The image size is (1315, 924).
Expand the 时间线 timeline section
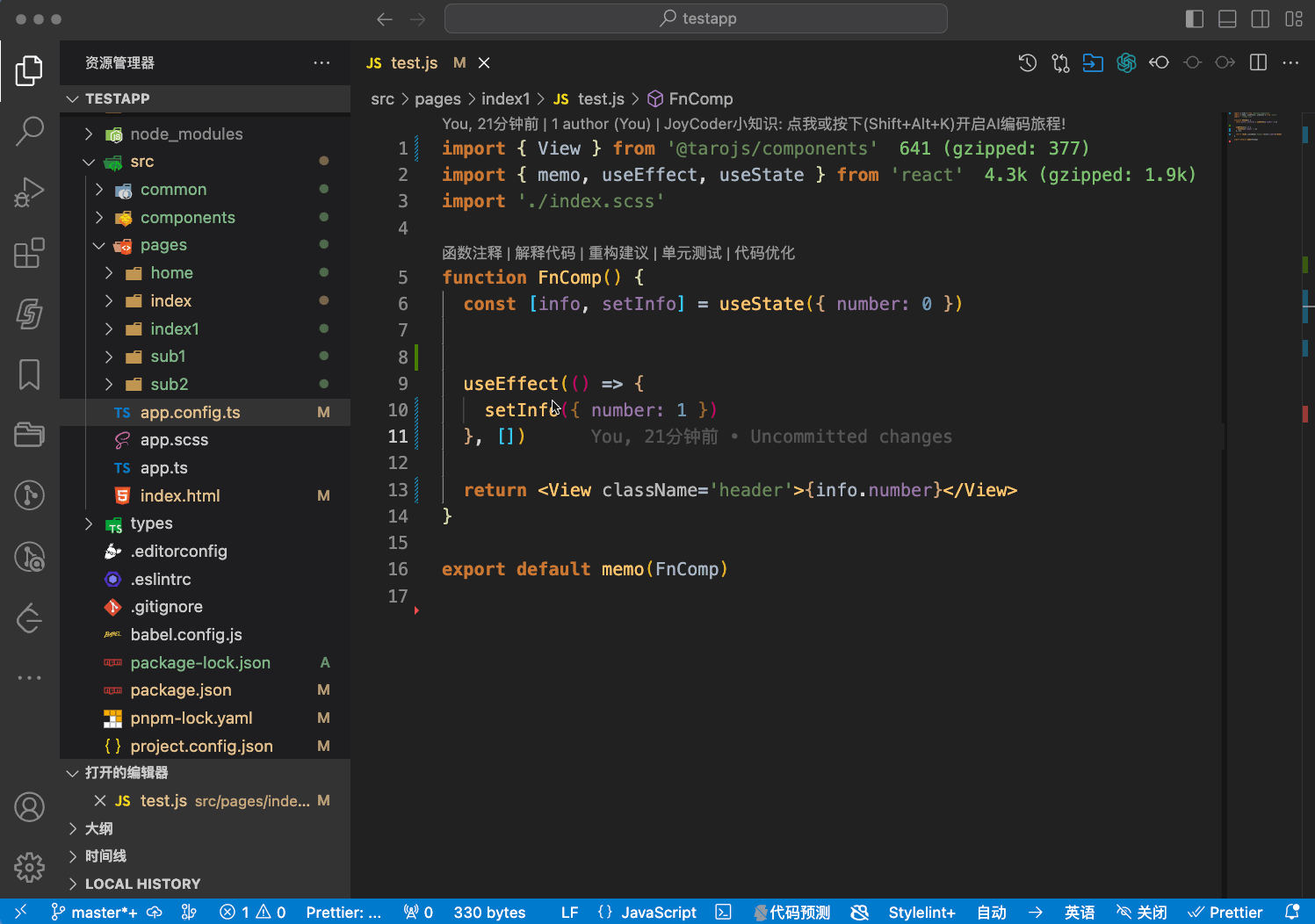coord(205,856)
